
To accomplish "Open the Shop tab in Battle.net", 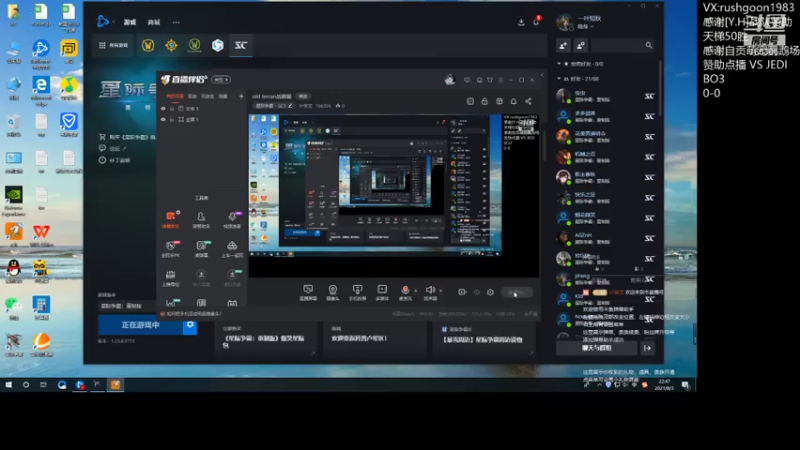I will point(154,22).
